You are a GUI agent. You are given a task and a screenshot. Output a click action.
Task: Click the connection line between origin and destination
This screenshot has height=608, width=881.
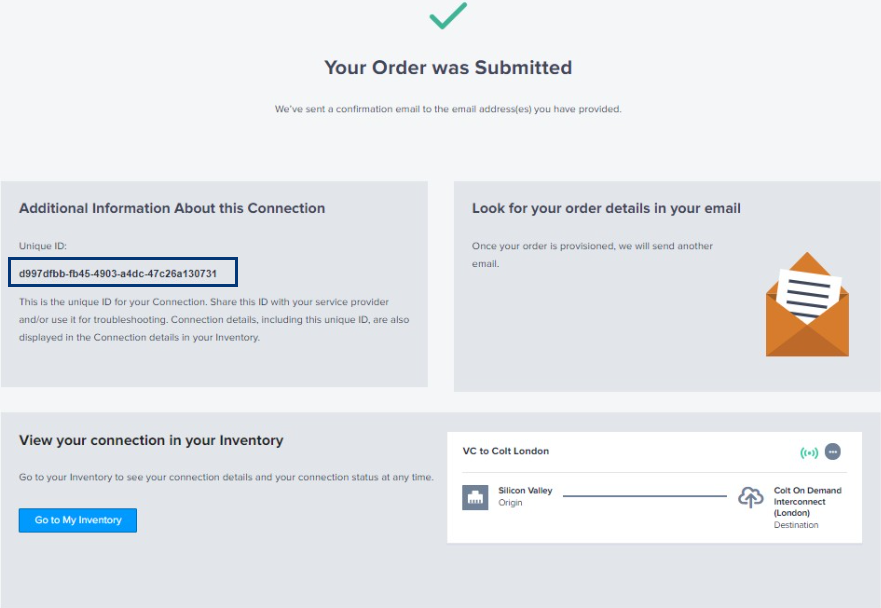pyautogui.click(x=644, y=496)
